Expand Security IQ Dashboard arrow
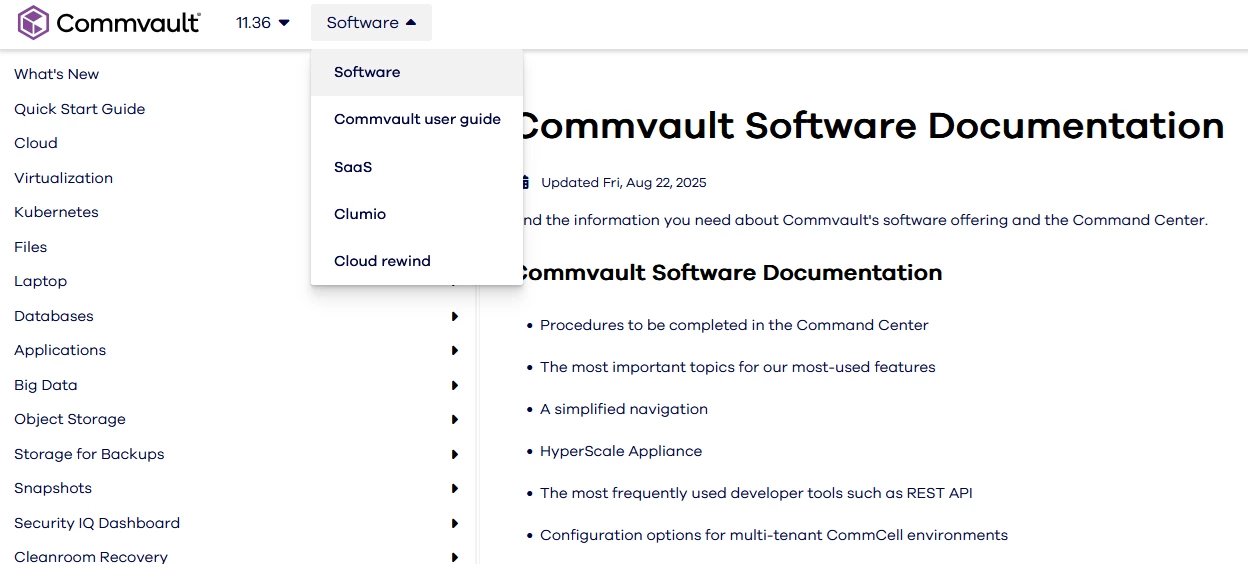The image size is (1248, 587). coord(455,523)
